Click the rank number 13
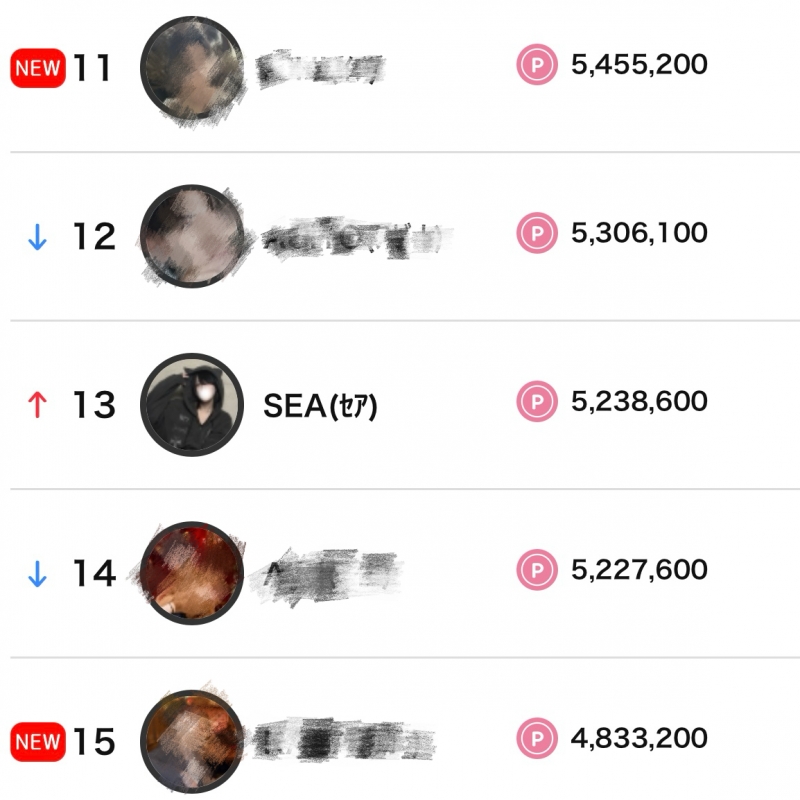Screen dimensions: 800x800 [x=94, y=405]
